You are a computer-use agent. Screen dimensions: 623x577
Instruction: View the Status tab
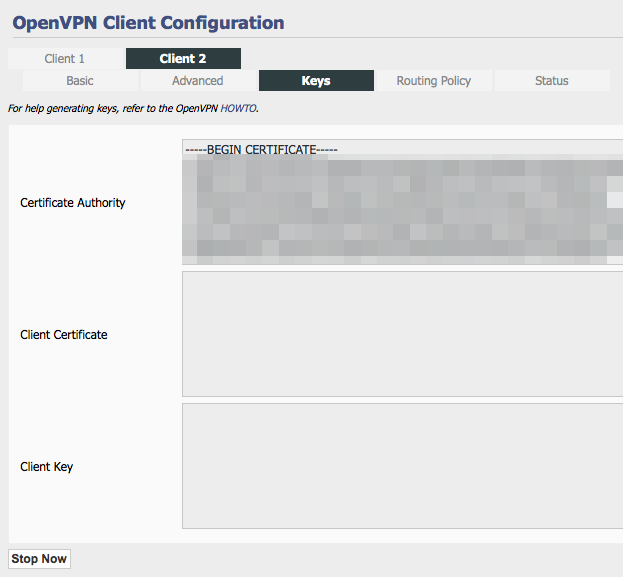[x=552, y=81]
